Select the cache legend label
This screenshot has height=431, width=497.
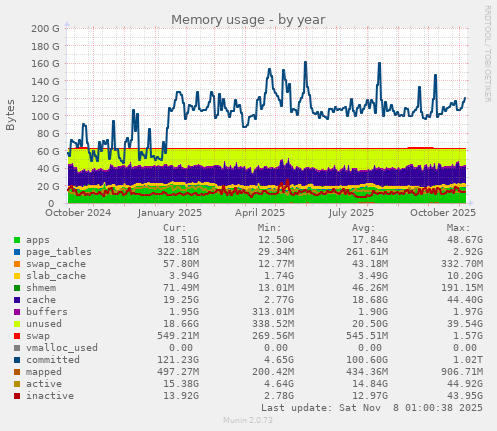coord(41,300)
